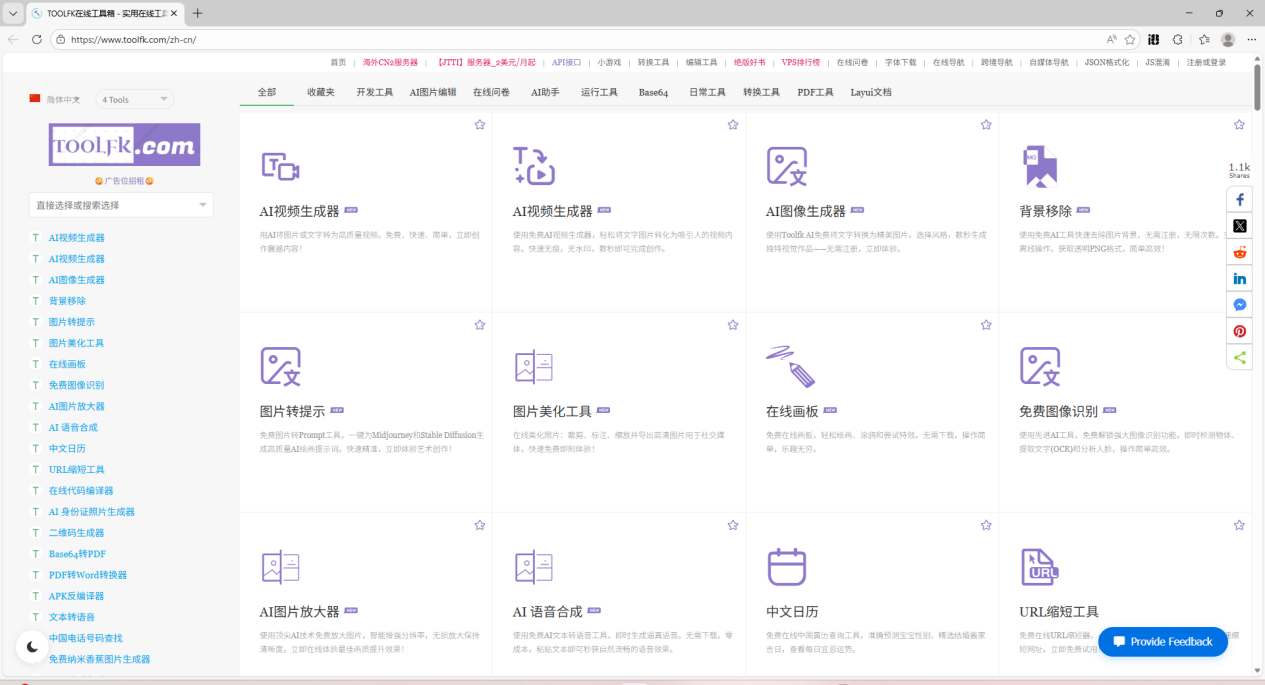The image size is (1265, 685).
Task: Open the 直接选择或搜索选择 combo box
Action: pos(121,205)
